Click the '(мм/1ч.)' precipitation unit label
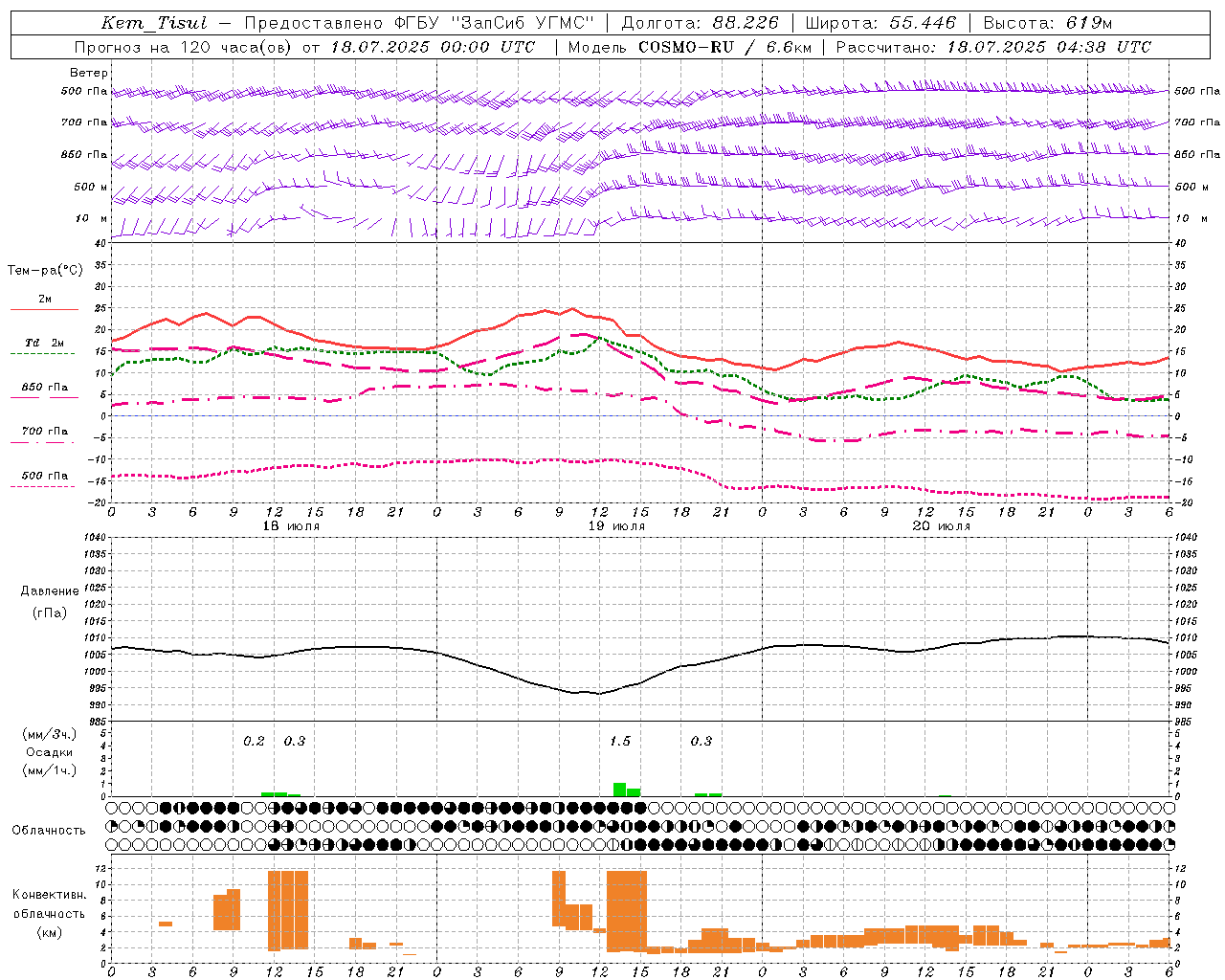This screenshot has width=1225, height=980. [50, 770]
